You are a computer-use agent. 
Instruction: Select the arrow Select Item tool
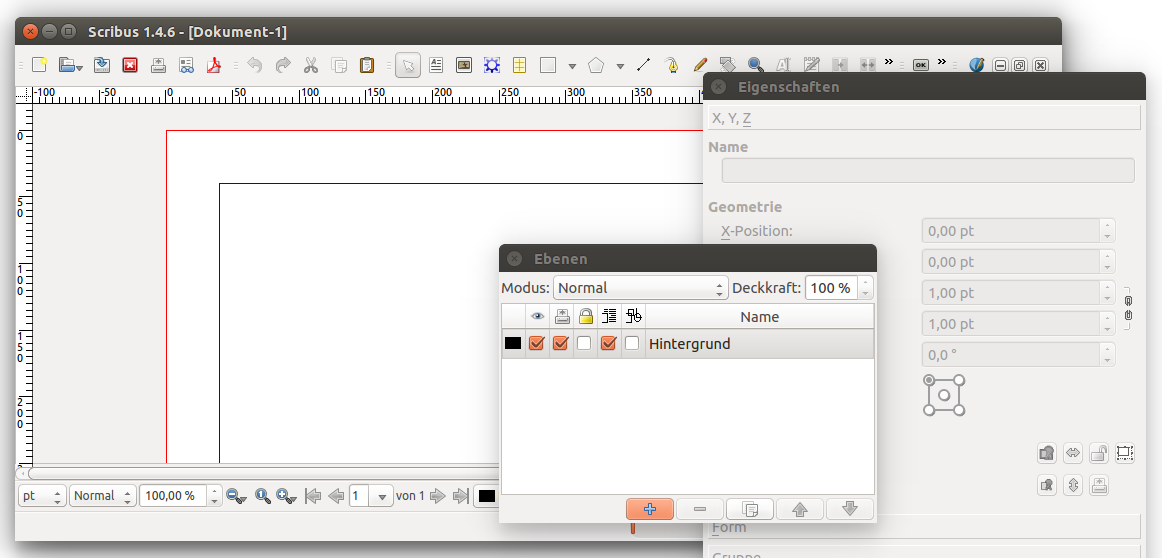(408, 65)
